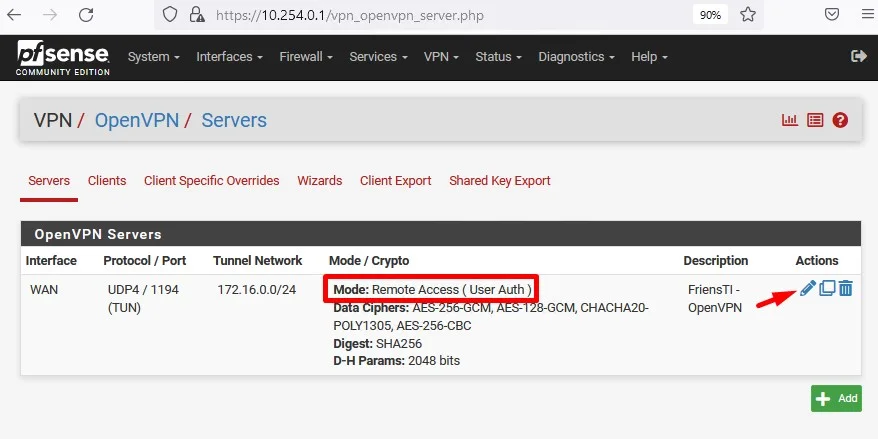Reset the 90% zoom level indicator
This screenshot has height=439, width=878.
pyautogui.click(x=710, y=15)
